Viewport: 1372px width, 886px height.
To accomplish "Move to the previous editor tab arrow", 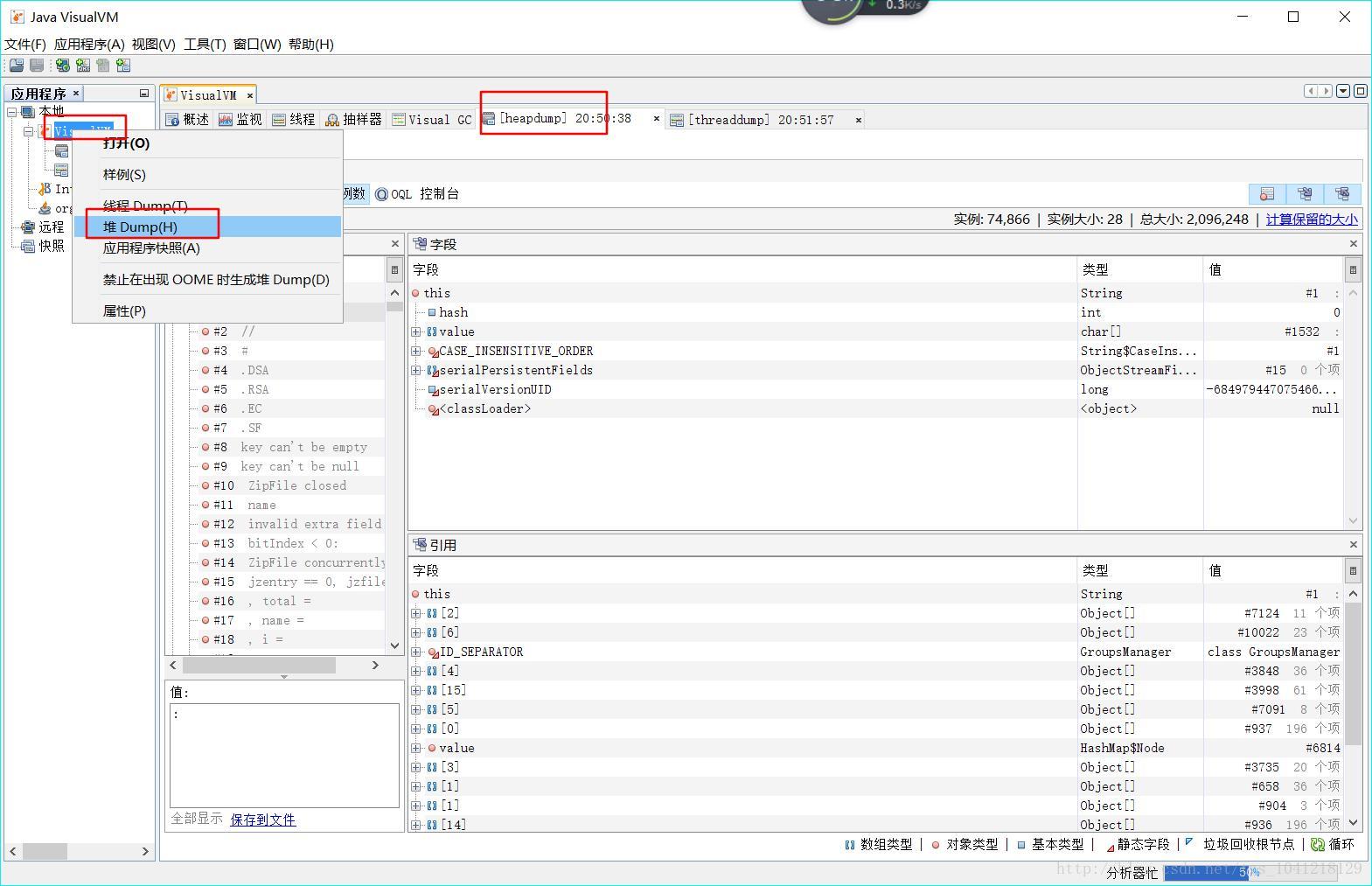I will [x=1310, y=91].
